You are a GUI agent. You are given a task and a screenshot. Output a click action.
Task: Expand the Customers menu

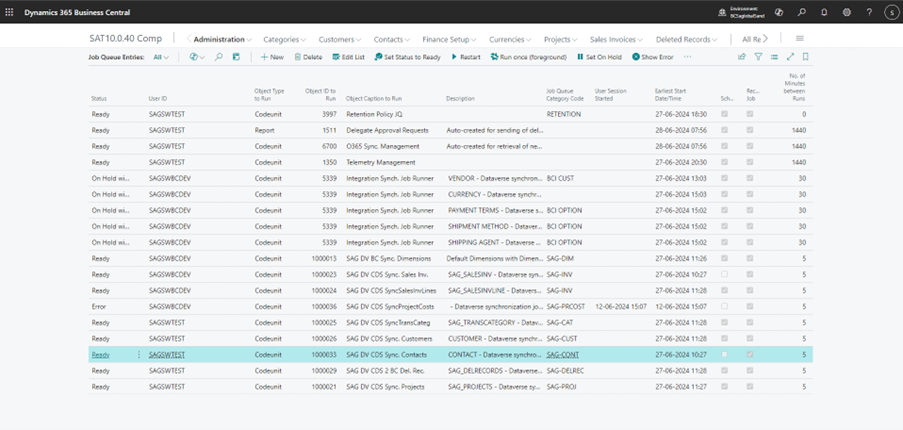340,40
